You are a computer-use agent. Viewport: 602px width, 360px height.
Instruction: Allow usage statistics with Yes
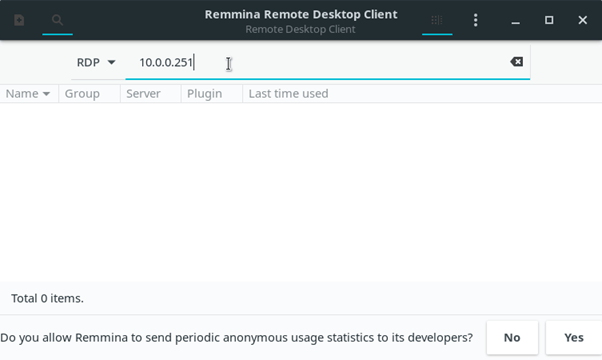click(x=574, y=338)
